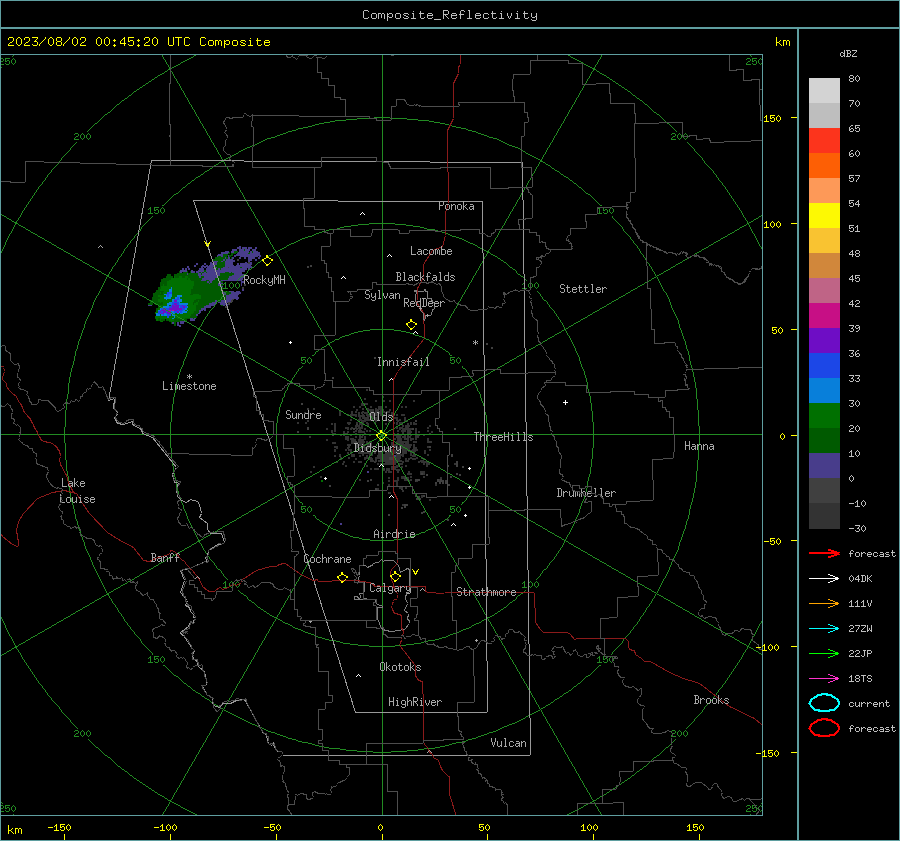Click the 'Sundre' map label
Screen dimensions: 900x841
(303, 414)
